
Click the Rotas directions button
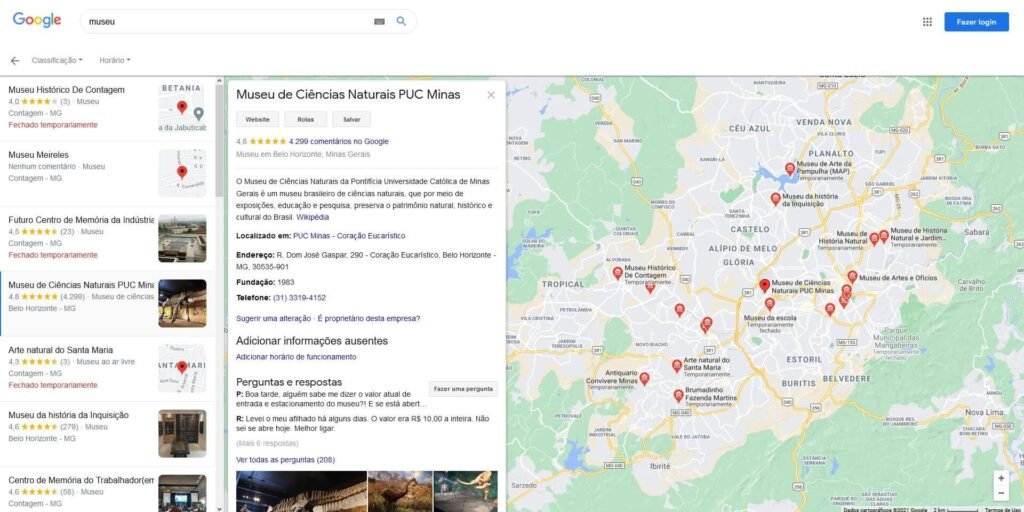click(x=306, y=120)
